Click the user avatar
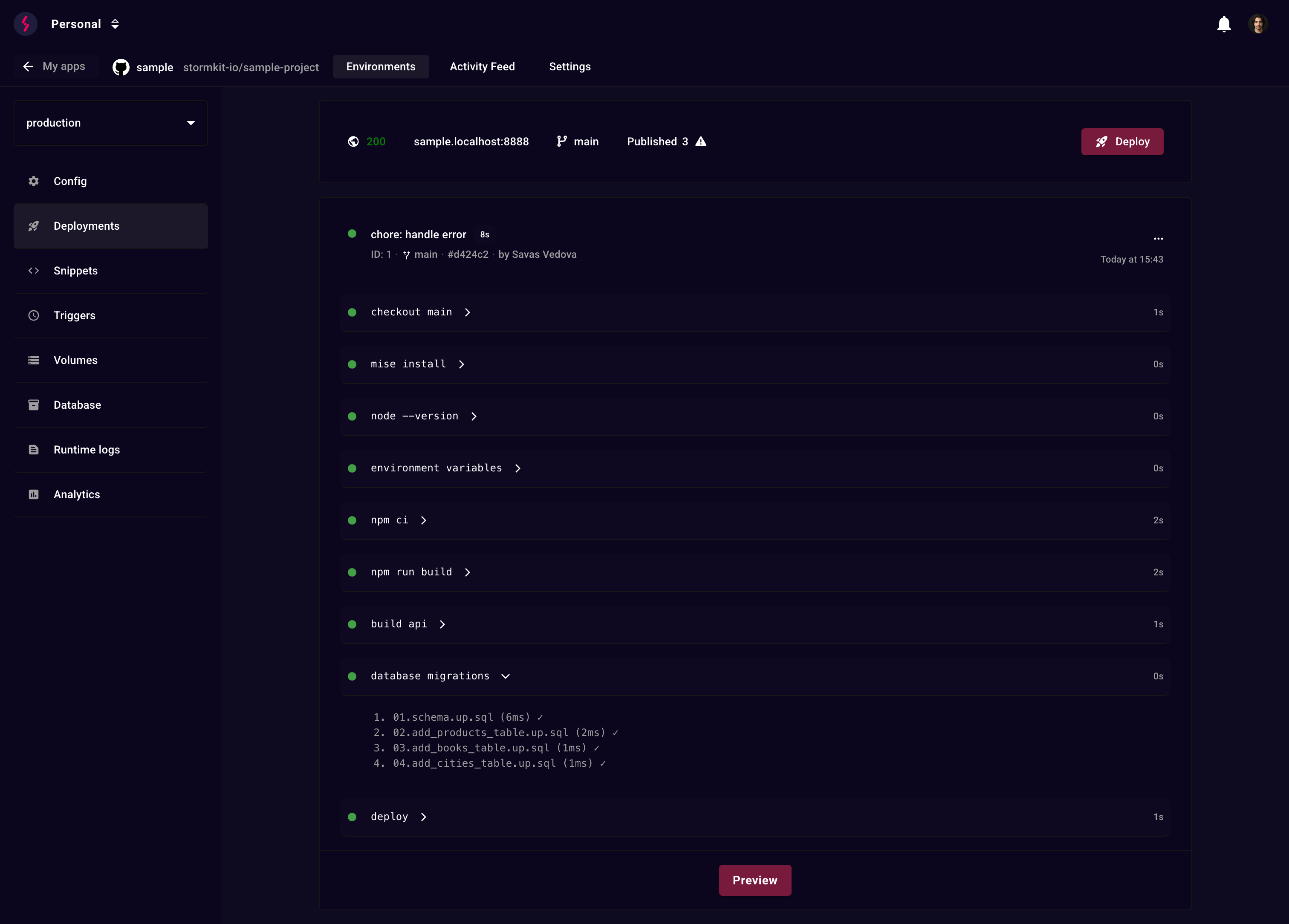This screenshot has width=1289, height=924. click(1258, 24)
